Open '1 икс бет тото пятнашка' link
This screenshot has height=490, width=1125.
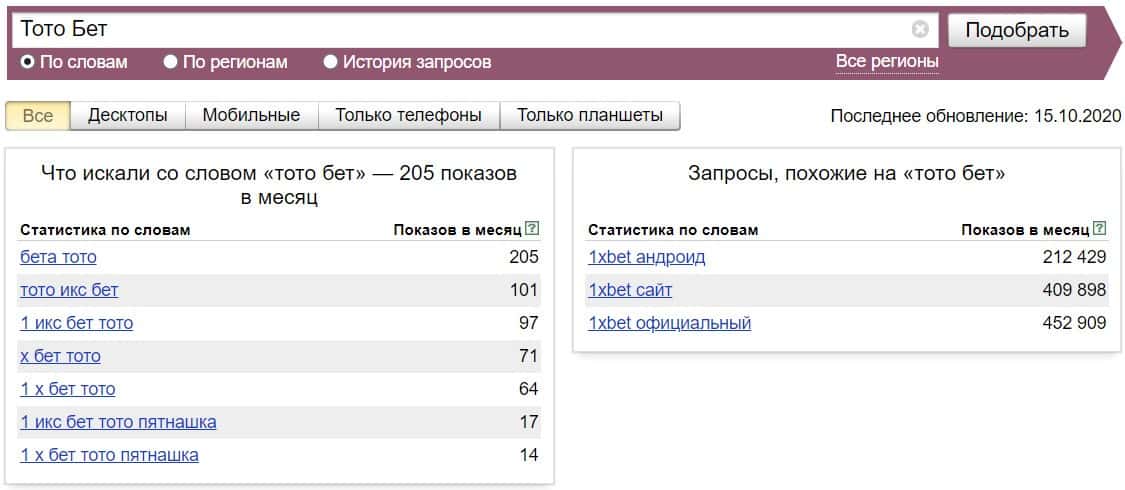point(118,422)
